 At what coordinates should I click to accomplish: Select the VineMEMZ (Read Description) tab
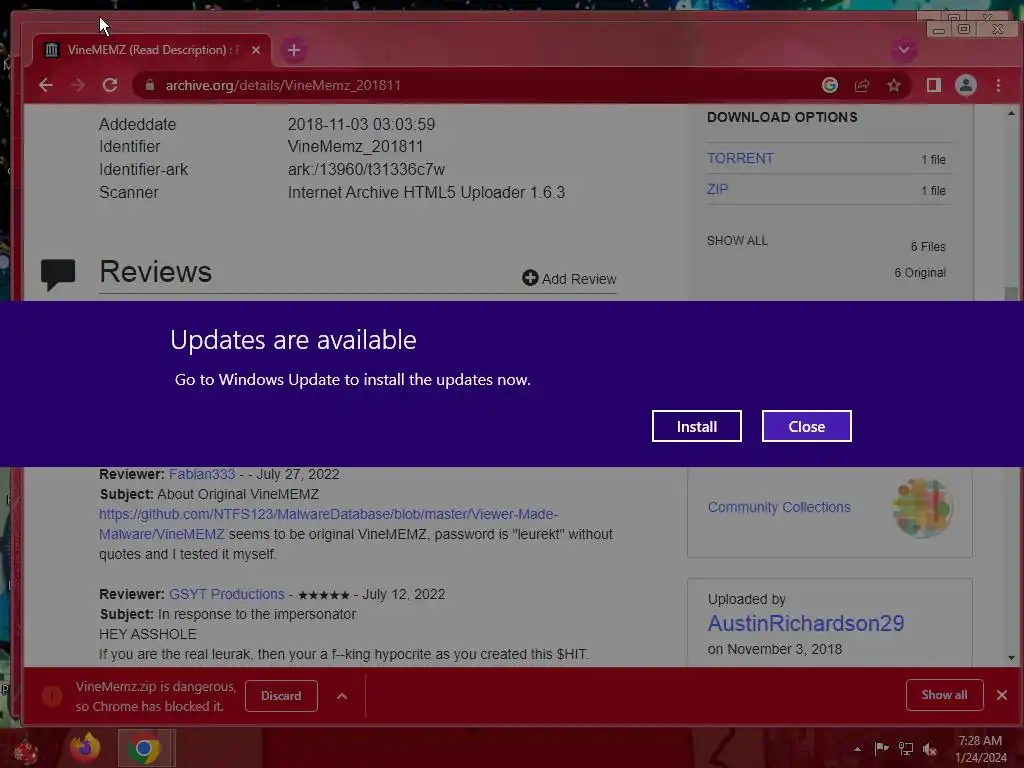tap(152, 50)
